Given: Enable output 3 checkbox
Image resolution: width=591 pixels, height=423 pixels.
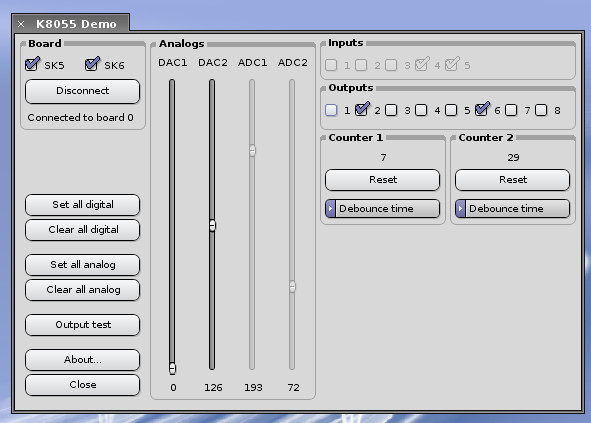Looking at the screenshot, I should [x=391, y=110].
